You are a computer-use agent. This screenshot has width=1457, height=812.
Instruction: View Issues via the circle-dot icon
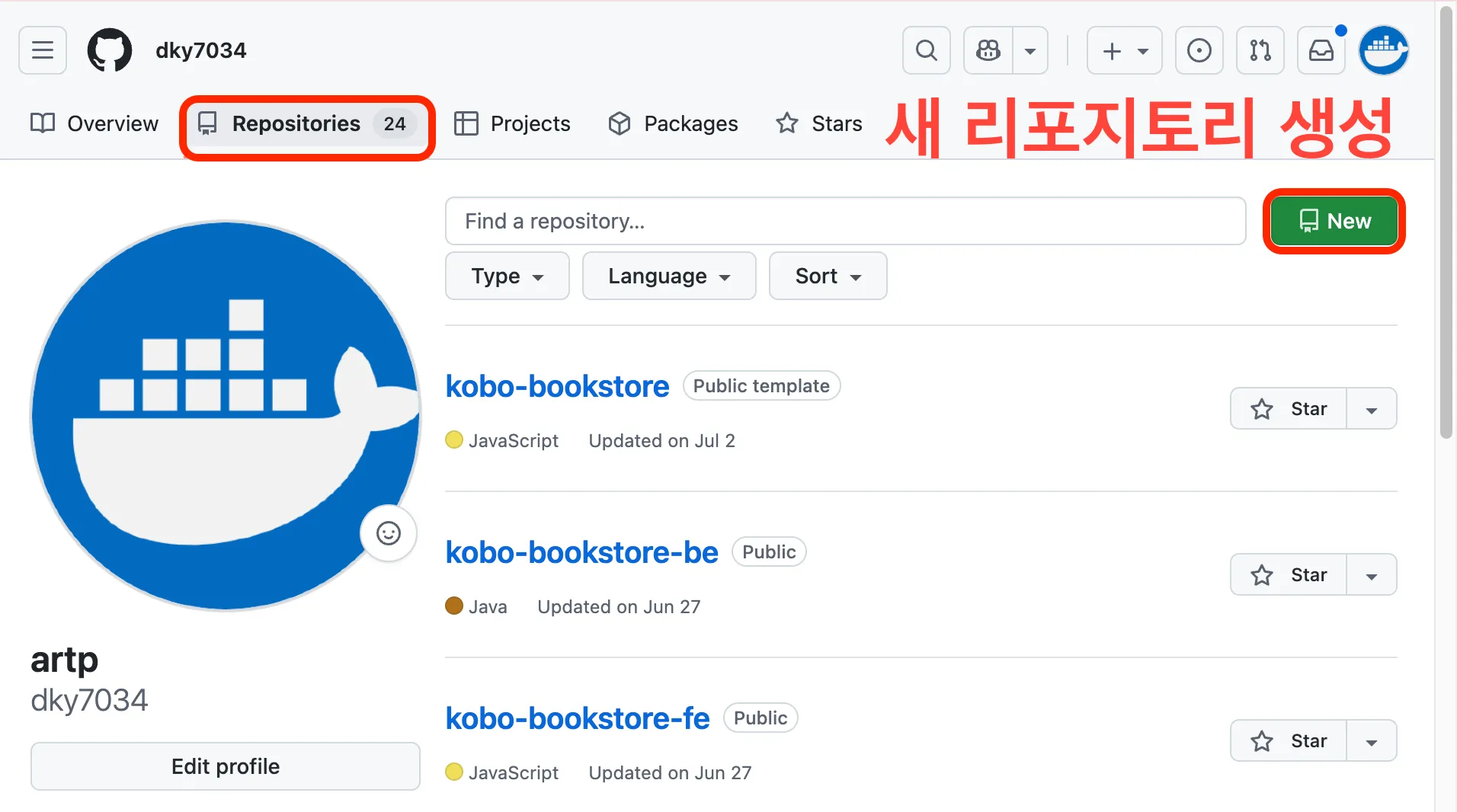click(1199, 50)
